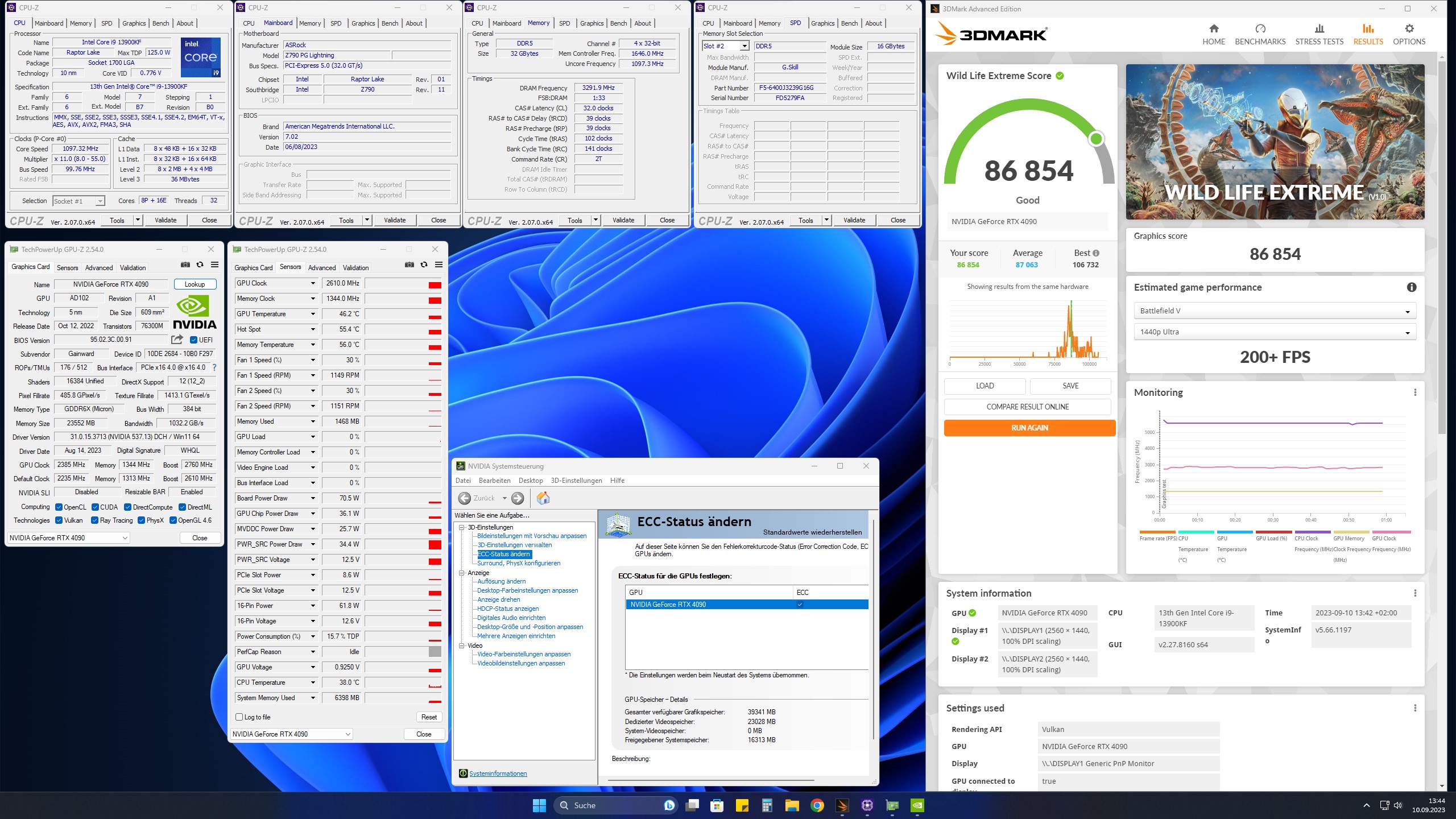Refresh GPU-Z Graphics Card window
The height and width of the screenshot is (819, 1456).
200,264
